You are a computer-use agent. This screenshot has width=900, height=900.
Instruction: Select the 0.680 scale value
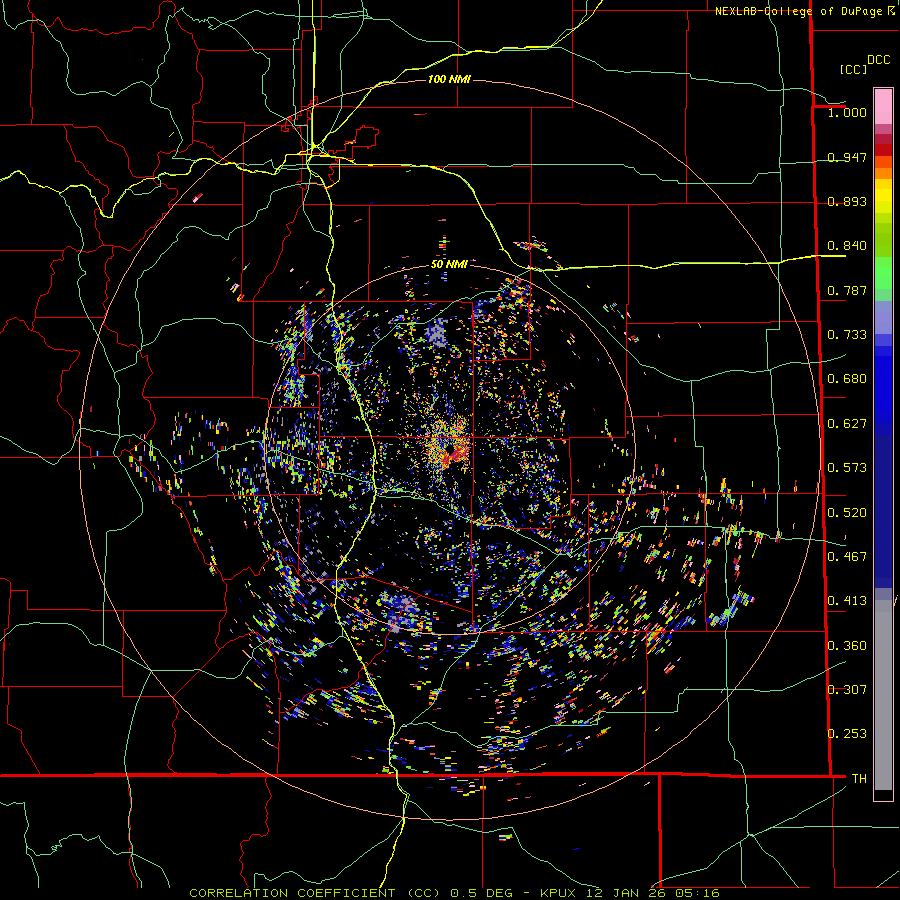[847, 379]
